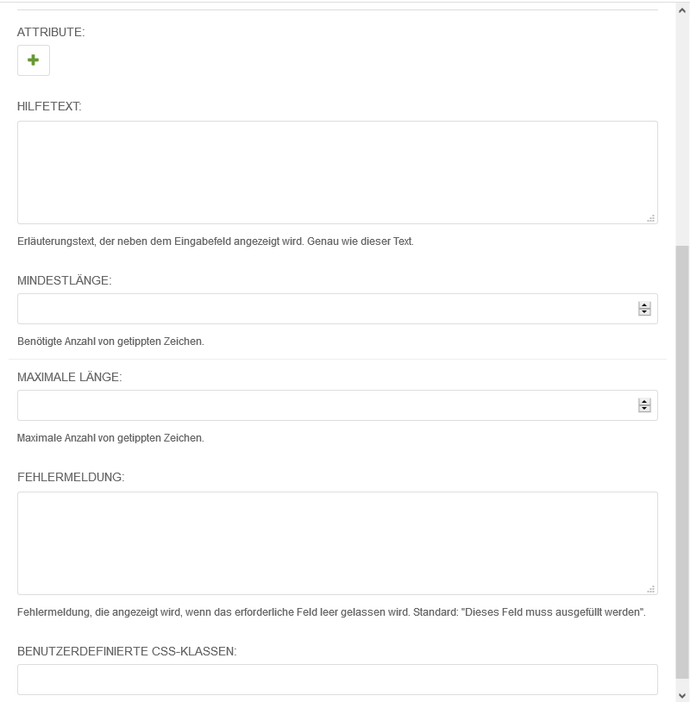Click the FEHLERMELDUNG field label
The width and height of the screenshot is (690, 702).
(x=70, y=478)
